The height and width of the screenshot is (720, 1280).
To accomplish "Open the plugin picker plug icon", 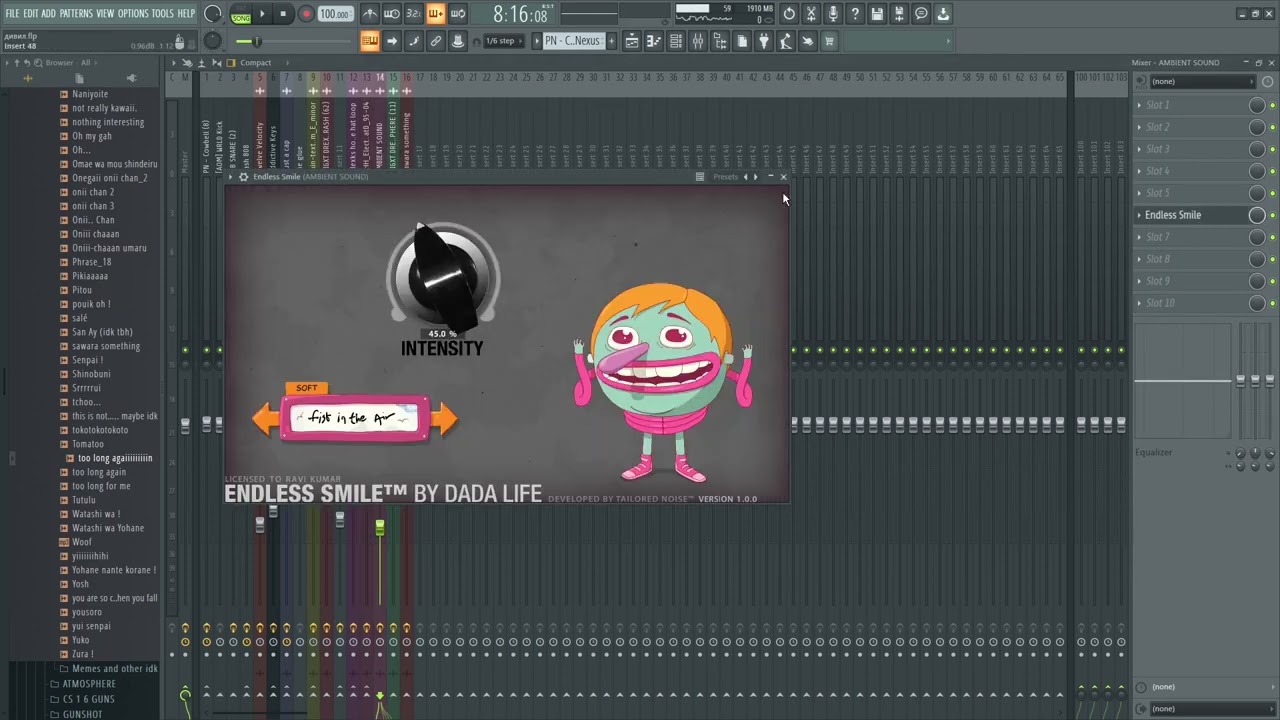I will pyautogui.click(x=764, y=41).
